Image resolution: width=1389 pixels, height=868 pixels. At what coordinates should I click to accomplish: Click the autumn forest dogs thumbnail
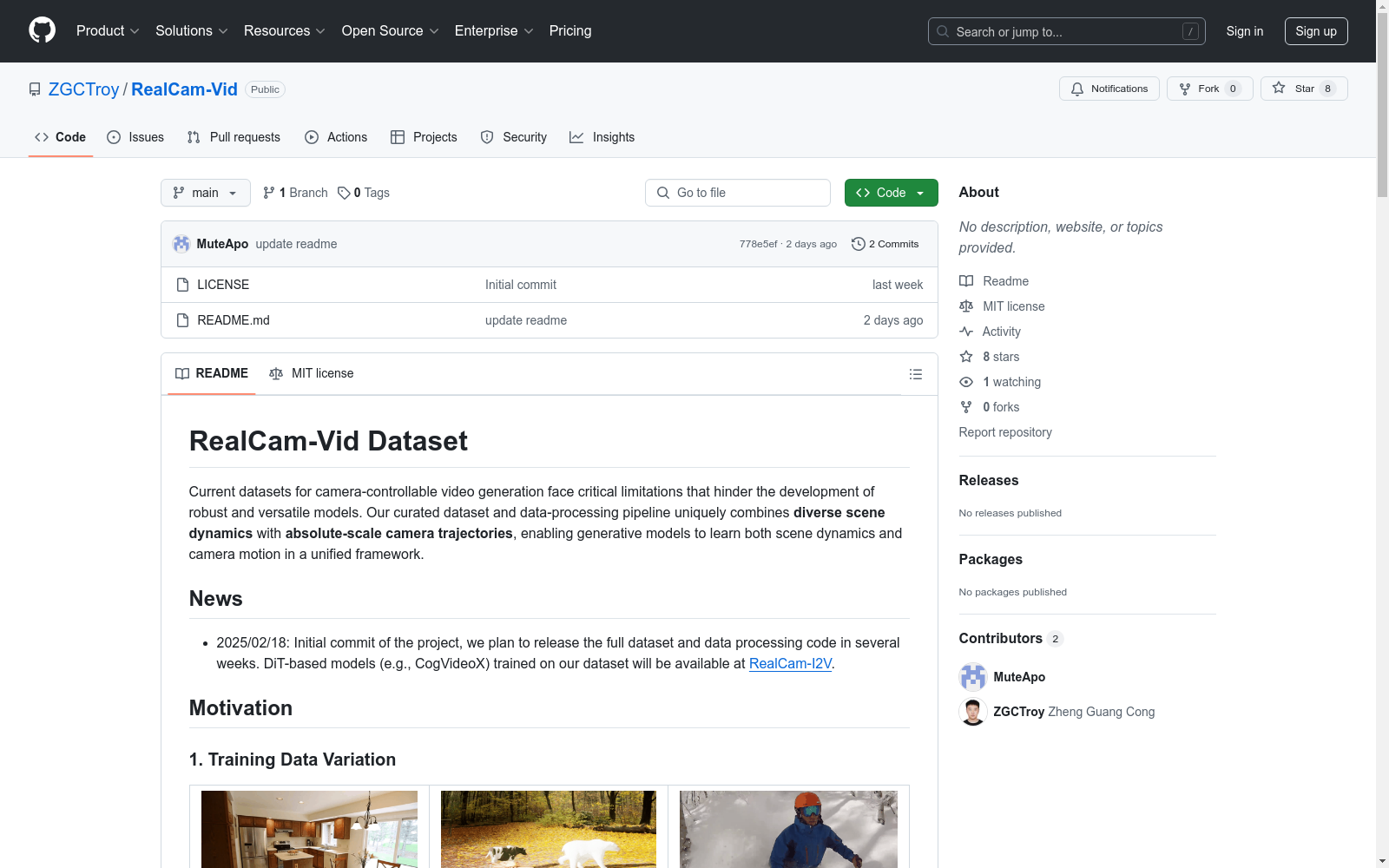549,829
